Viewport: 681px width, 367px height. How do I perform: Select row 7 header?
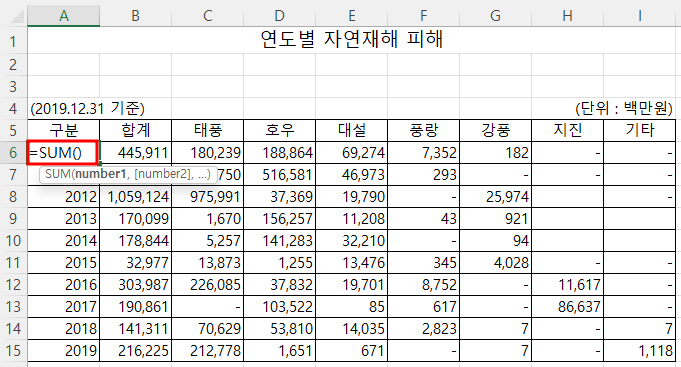(x=13, y=175)
